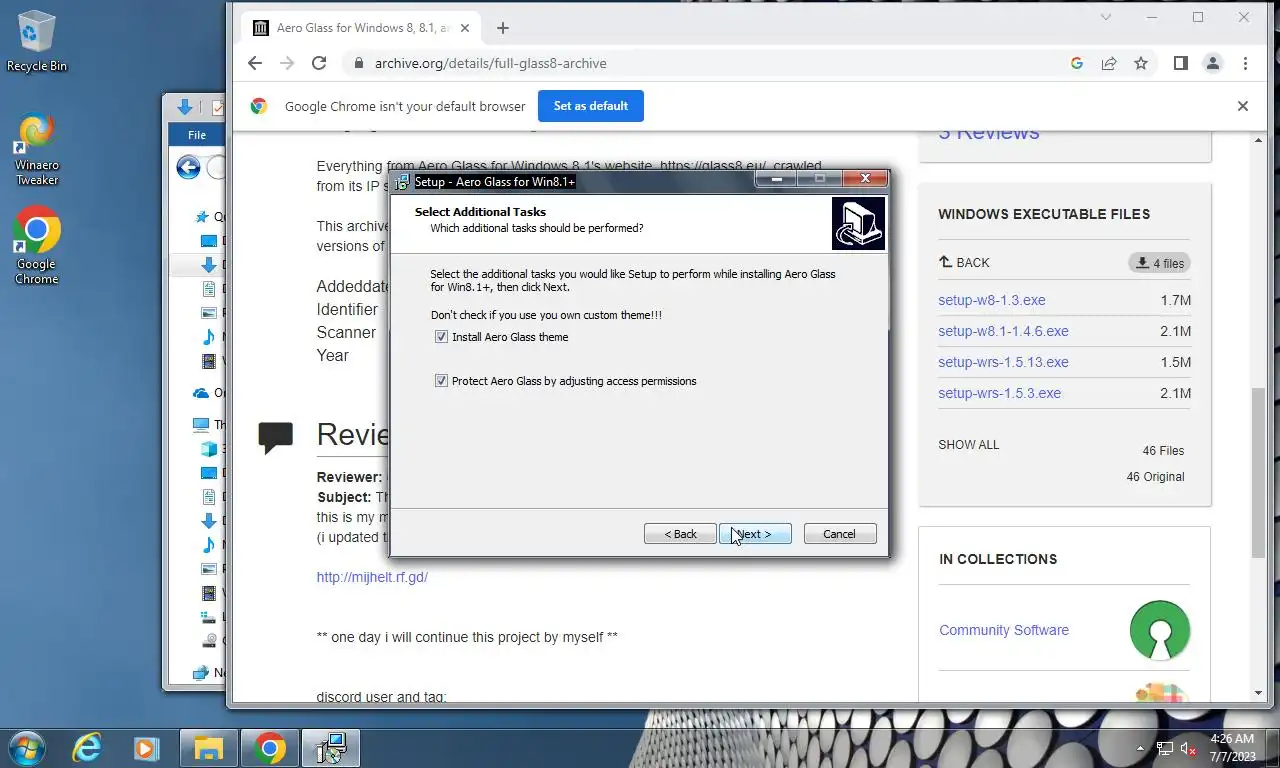This screenshot has width=1280, height=768.
Task: Click the Quick access star in Explorer
Action: point(204,216)
